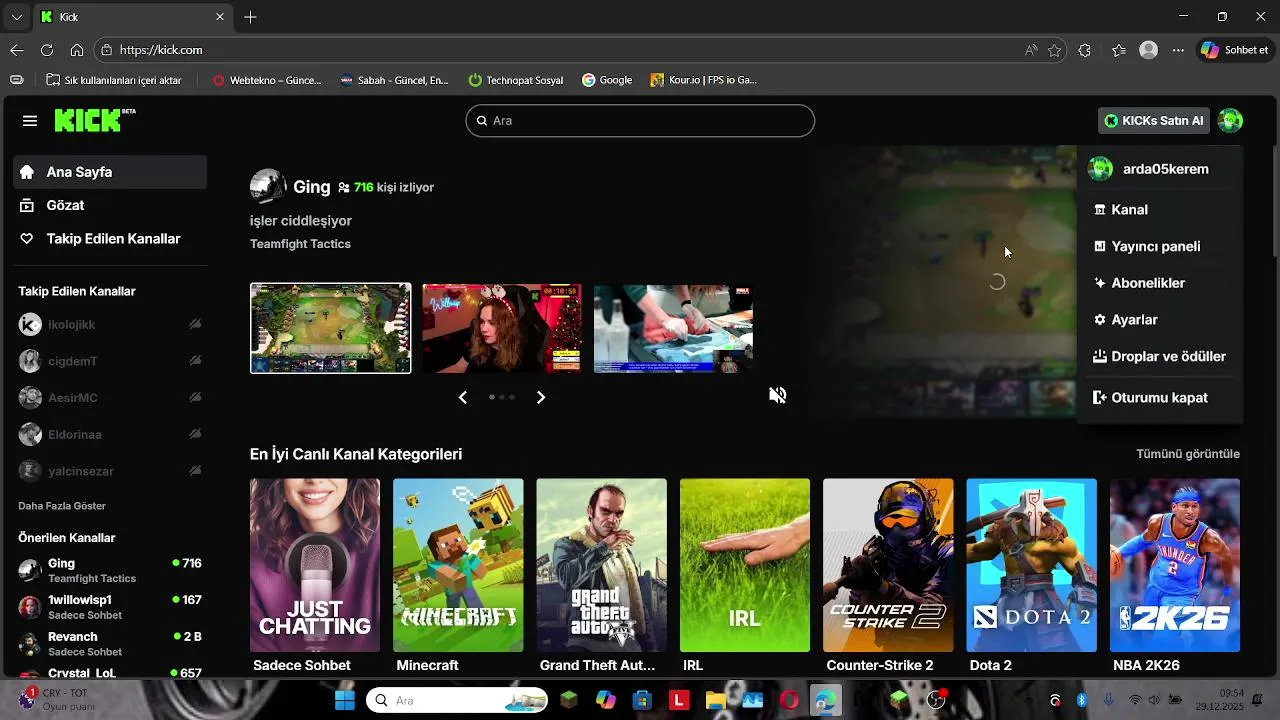This screenshot has width=1280, height=720.
Task: Open the Technopat Sosyal bookmark
Action: click(x=515, y=80)
